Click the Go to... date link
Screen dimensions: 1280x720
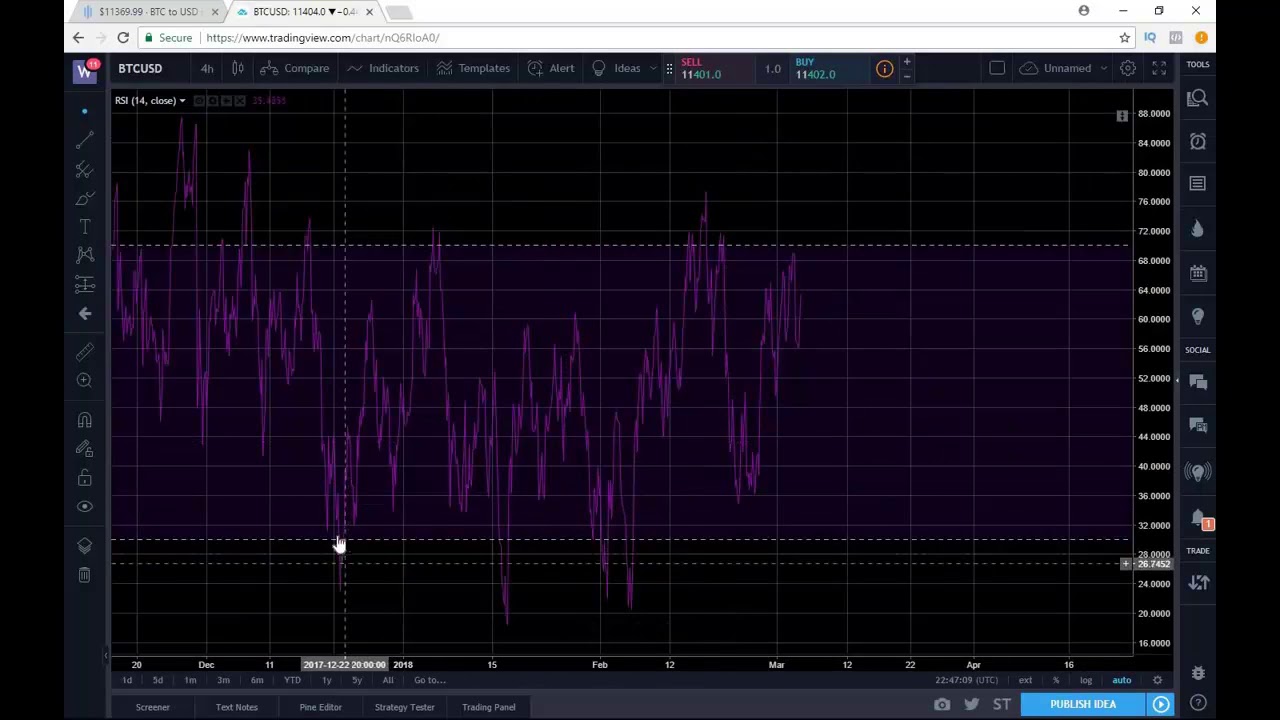pos(429,680)
